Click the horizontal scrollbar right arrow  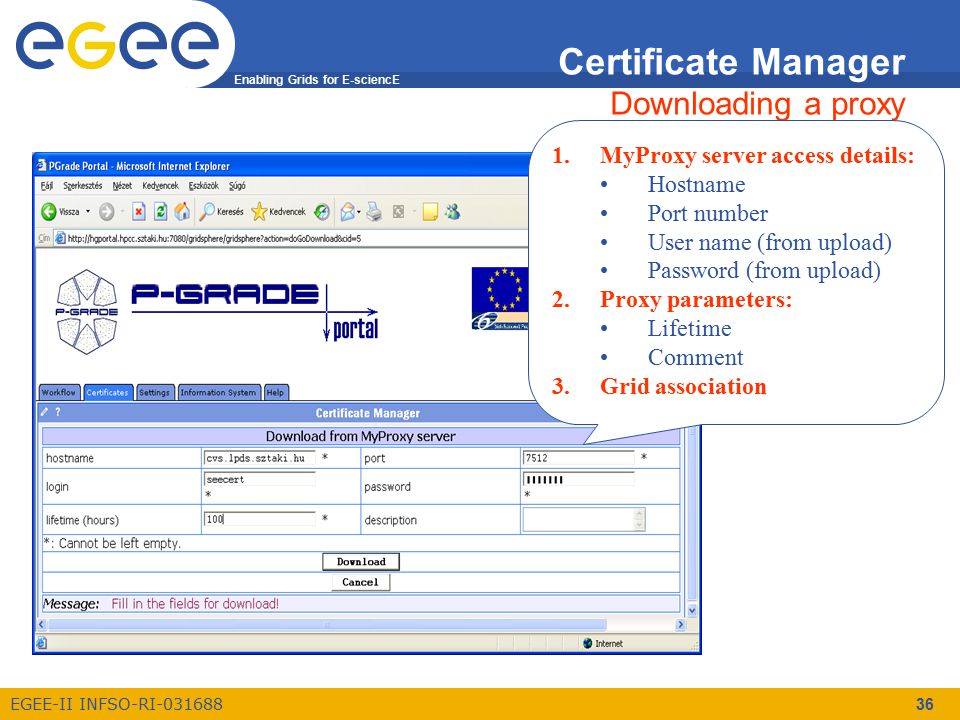point(680,624)
